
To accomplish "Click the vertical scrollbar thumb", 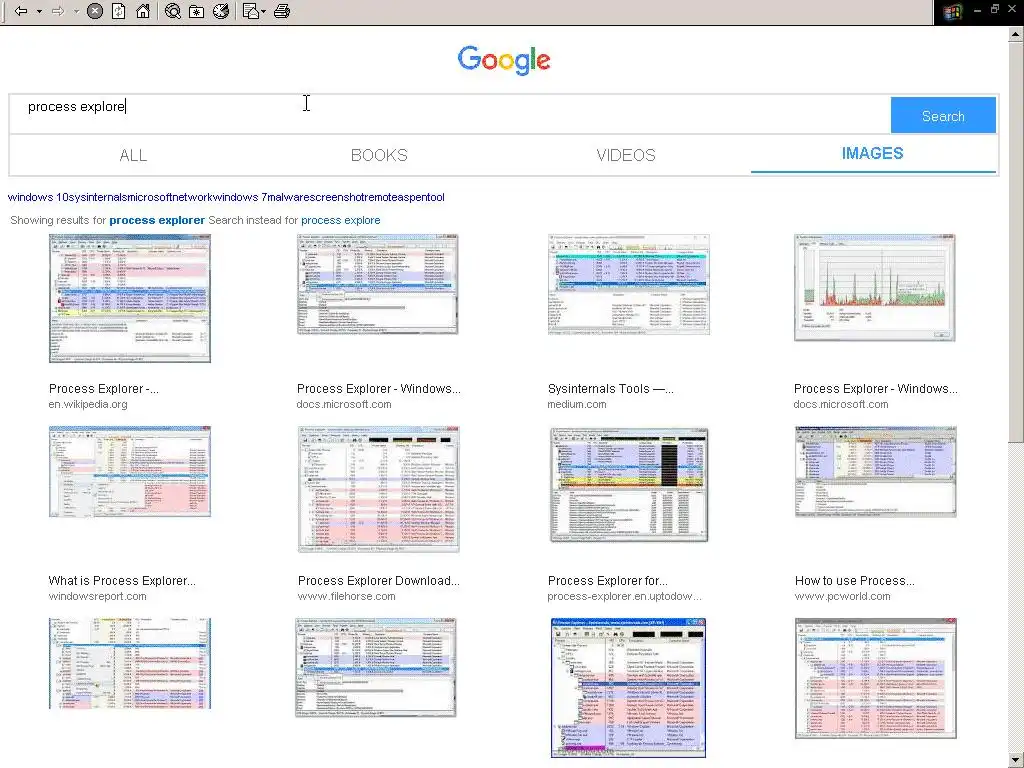I will point(1016,242).
